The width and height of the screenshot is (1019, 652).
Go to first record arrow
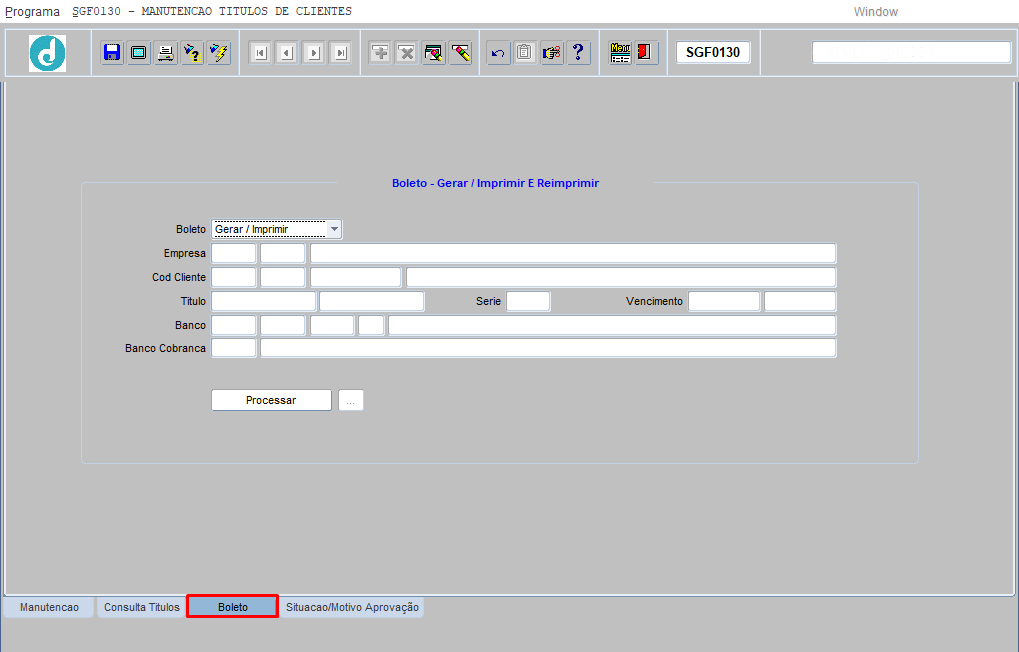click(x=260, y=53)
